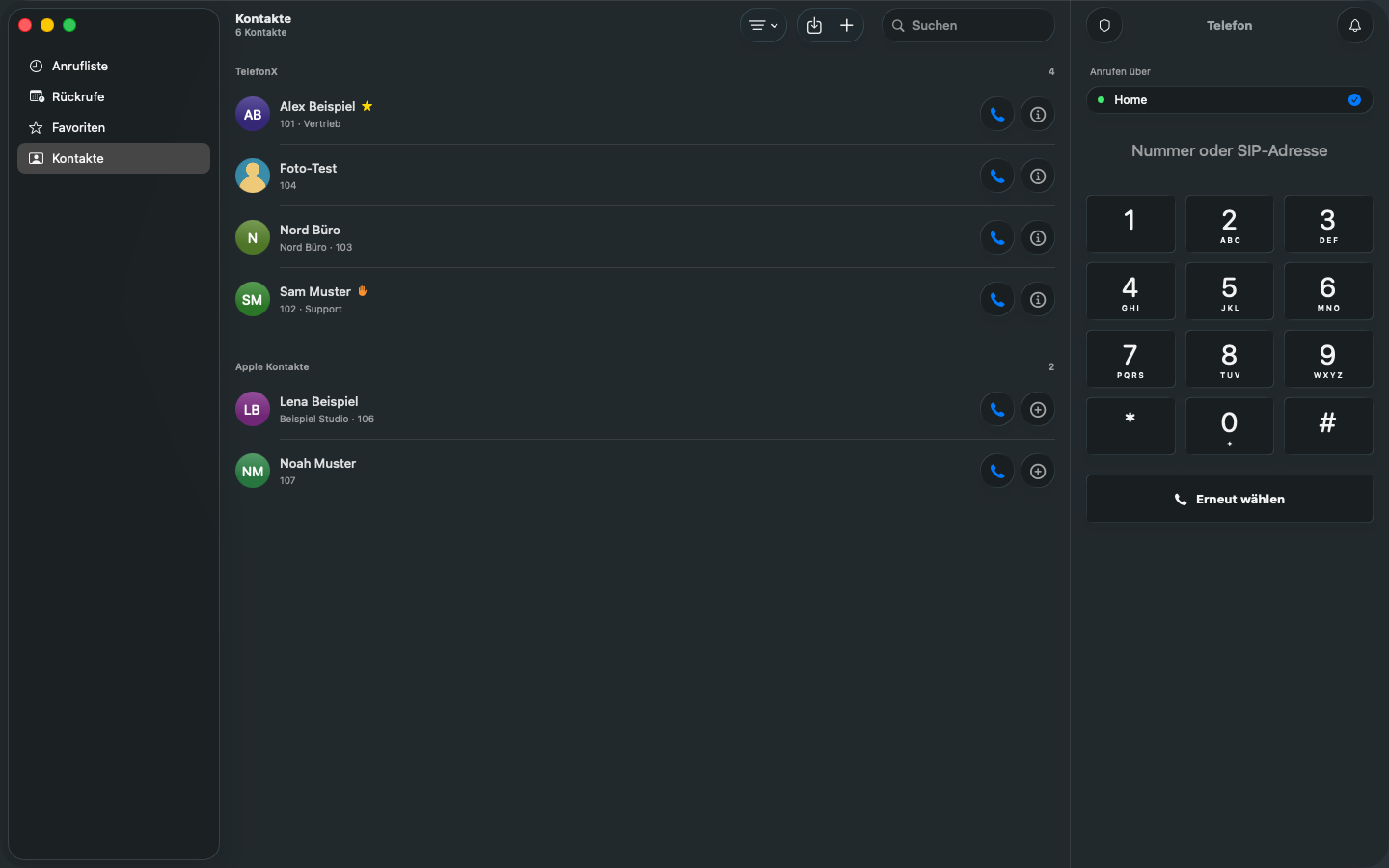Call Alex Beispiel with the phone icon
The image size is (1389, 868).
pyautogui.click(x=997, y=115)
